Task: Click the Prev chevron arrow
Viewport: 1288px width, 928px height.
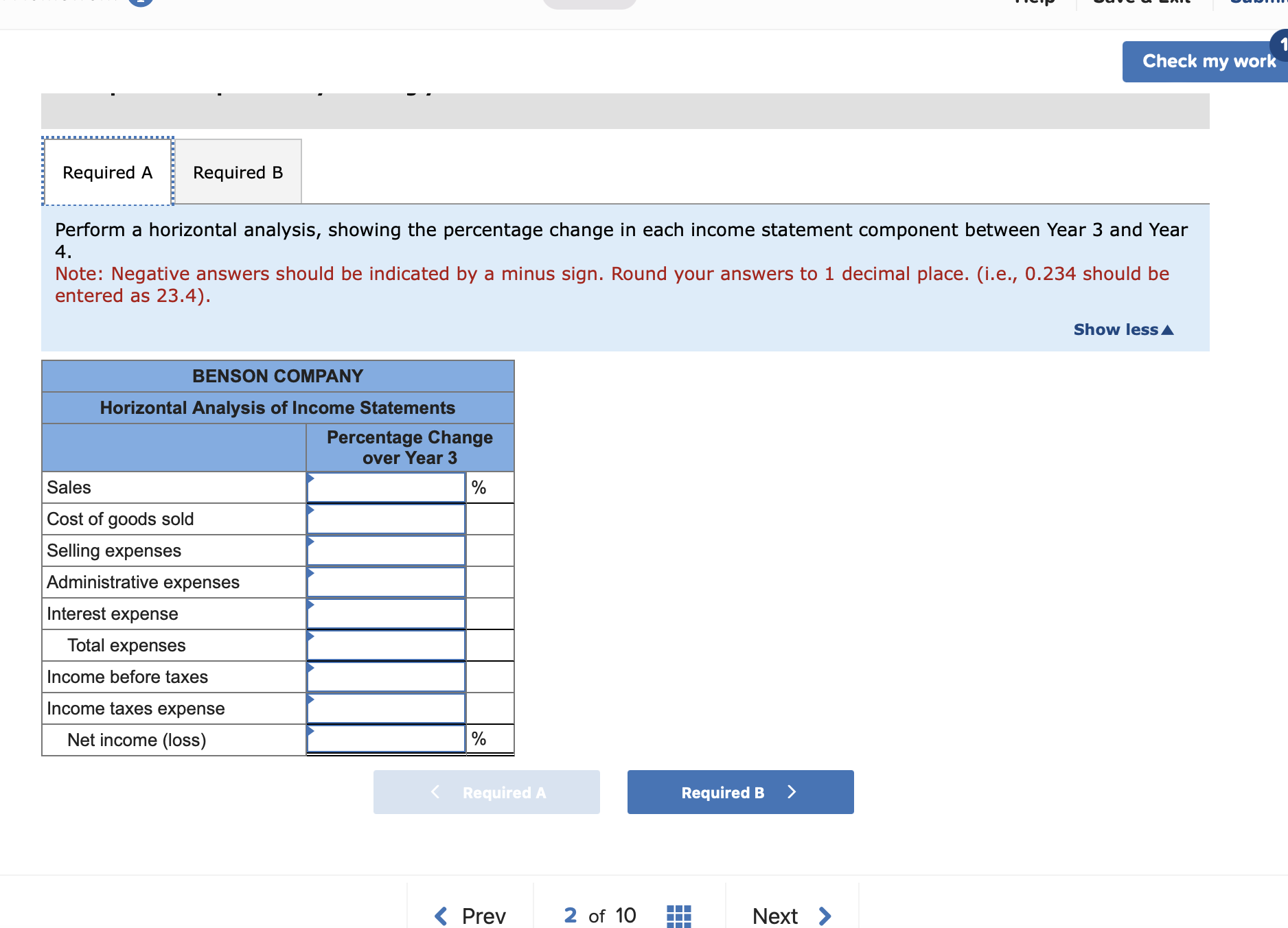Action: 440,916
